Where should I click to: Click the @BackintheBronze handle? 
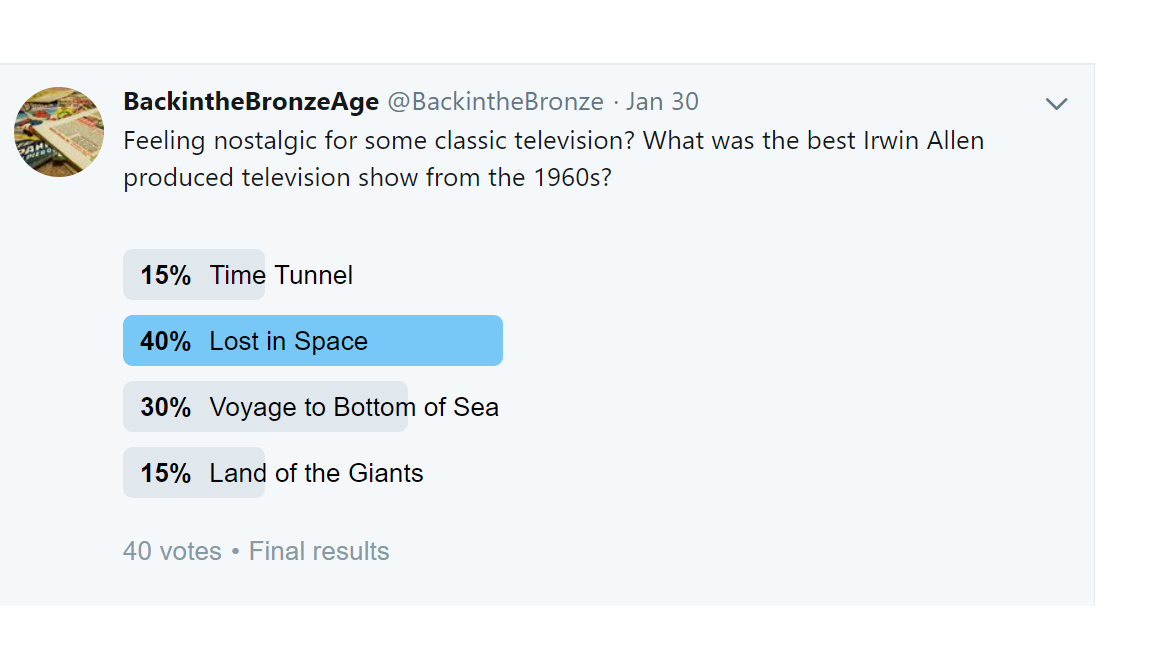[x=495, y=101]
